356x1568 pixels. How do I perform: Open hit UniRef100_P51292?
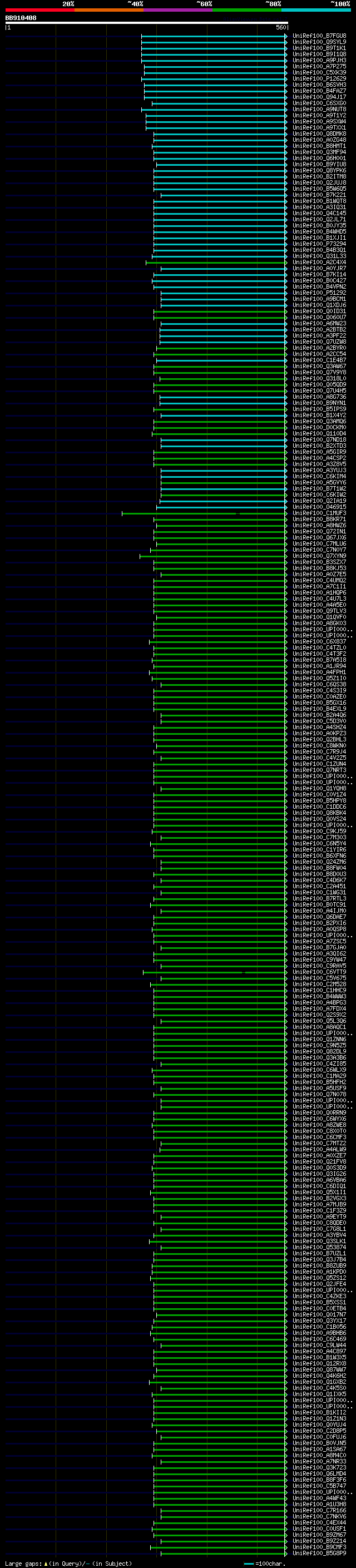coord(319,293)
